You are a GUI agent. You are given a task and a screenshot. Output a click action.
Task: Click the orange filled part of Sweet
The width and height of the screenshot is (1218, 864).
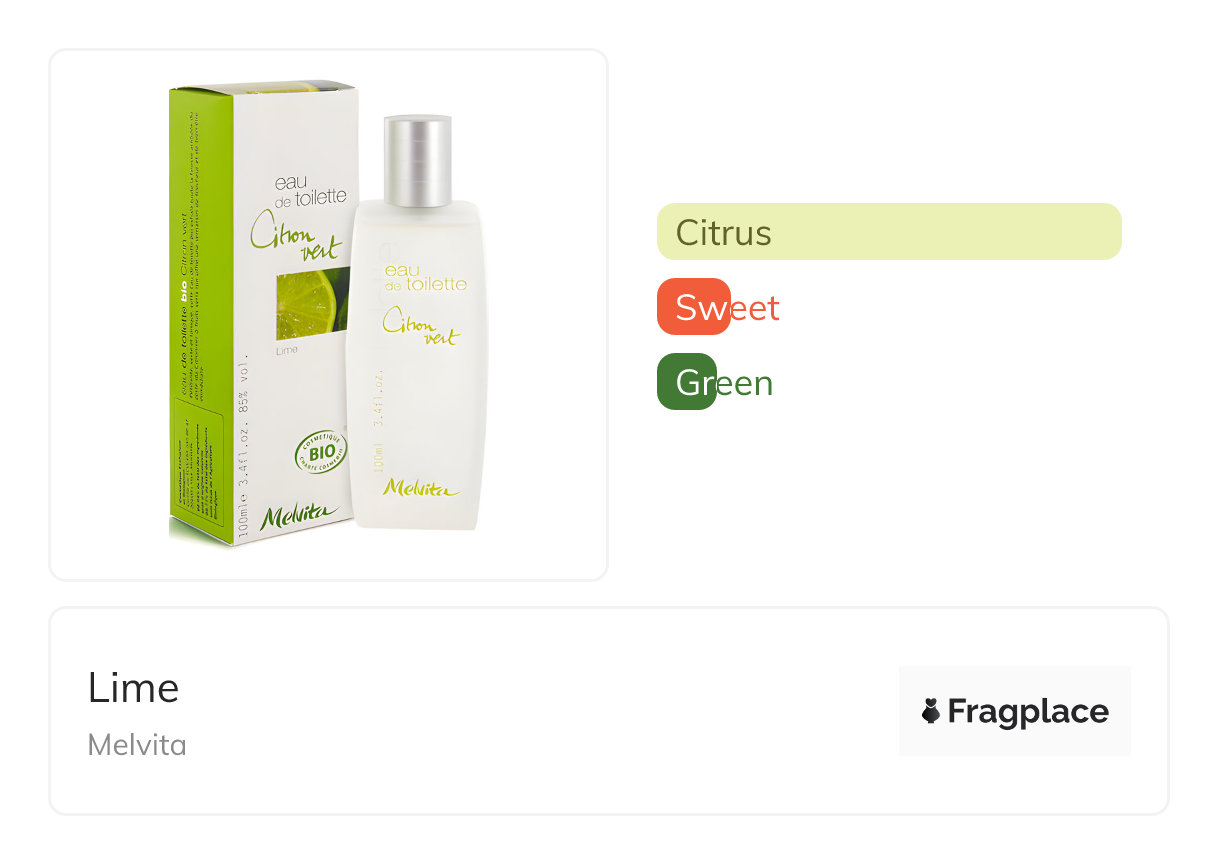(x=694, y=307)
